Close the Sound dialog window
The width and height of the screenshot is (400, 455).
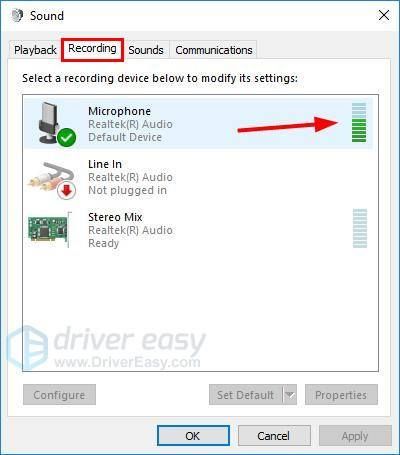(384, 15)
